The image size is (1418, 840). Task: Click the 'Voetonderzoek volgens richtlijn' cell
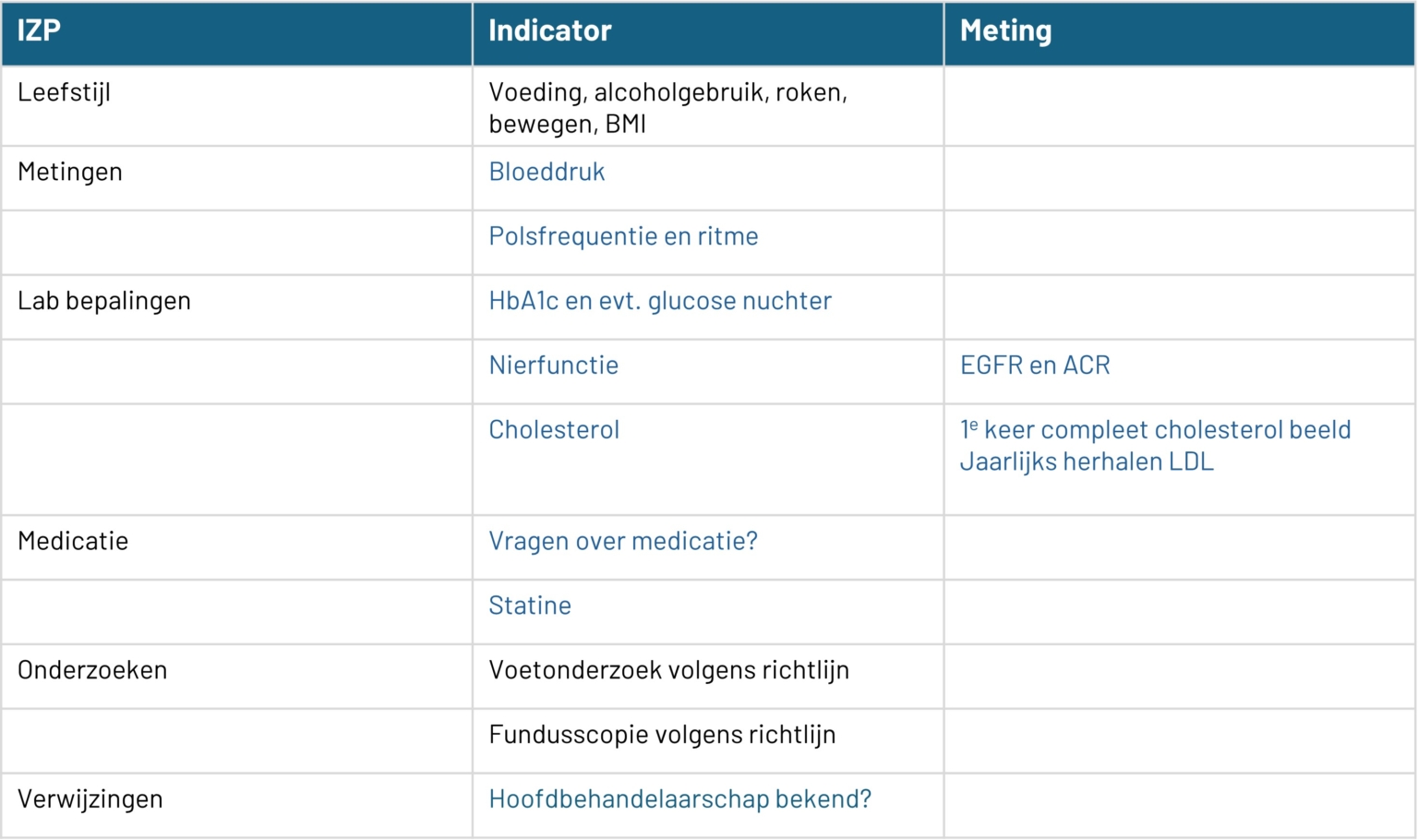click(x=668, y=670)
